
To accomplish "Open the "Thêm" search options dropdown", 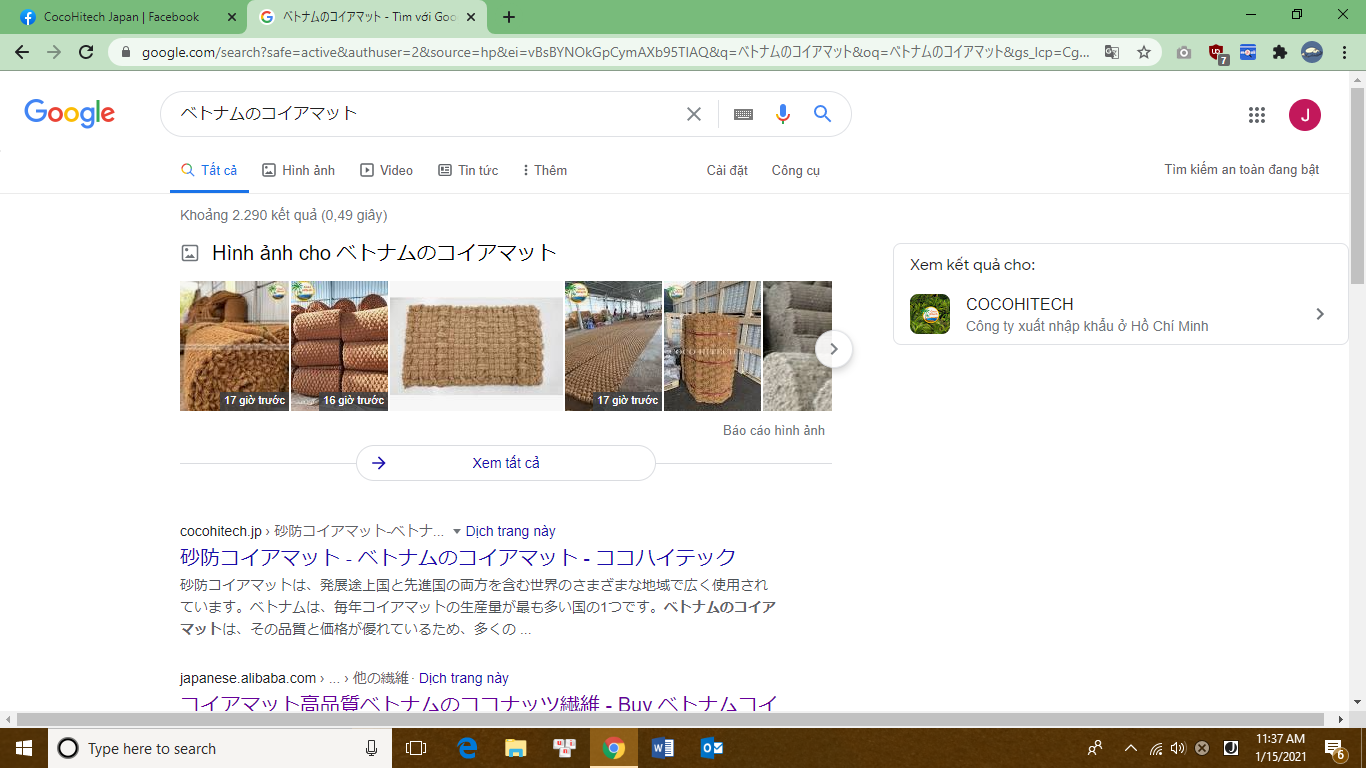I will pyautogui.click(x=543, y=170).
